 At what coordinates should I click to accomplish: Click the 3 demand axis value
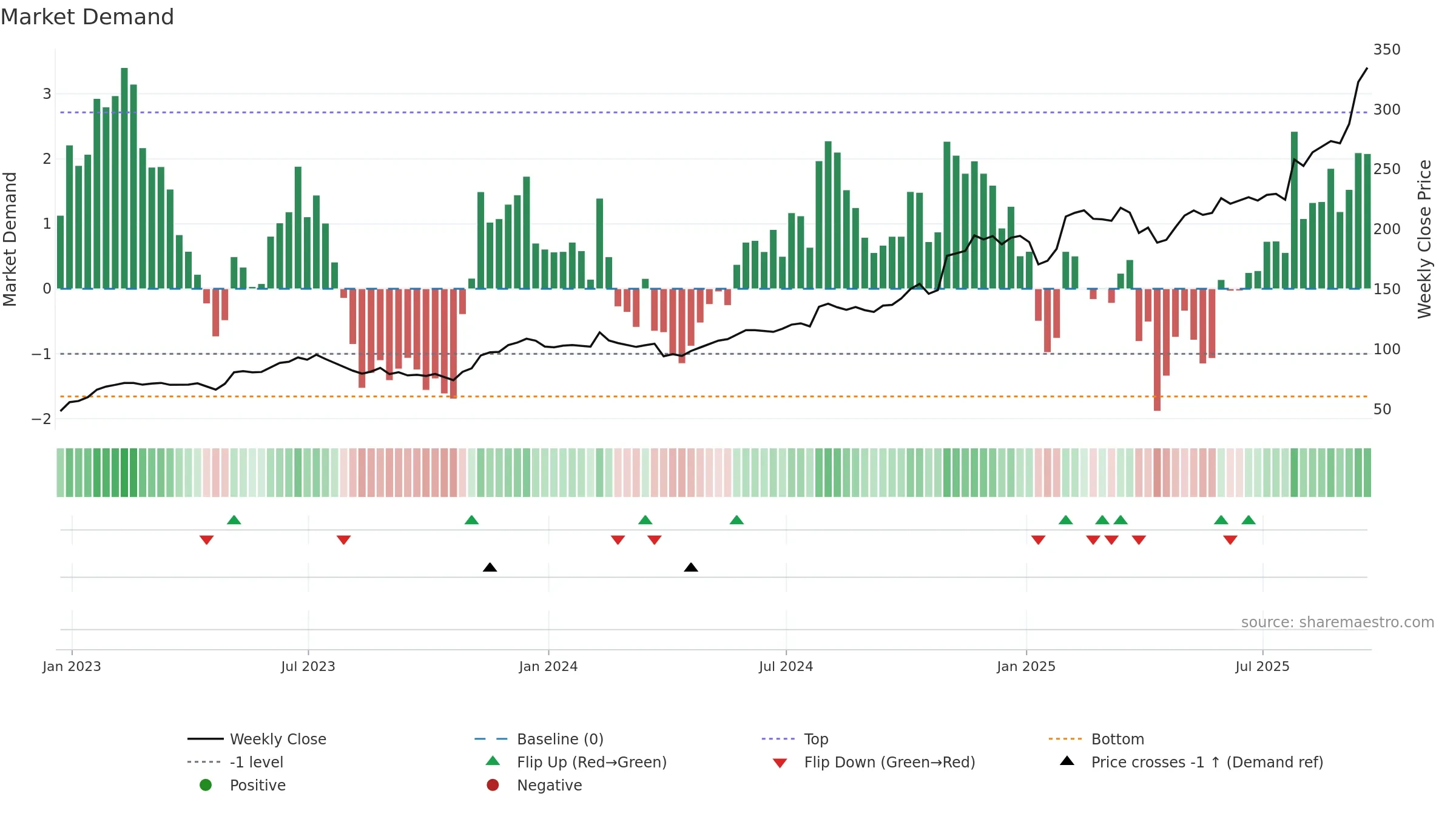(47, 93)
